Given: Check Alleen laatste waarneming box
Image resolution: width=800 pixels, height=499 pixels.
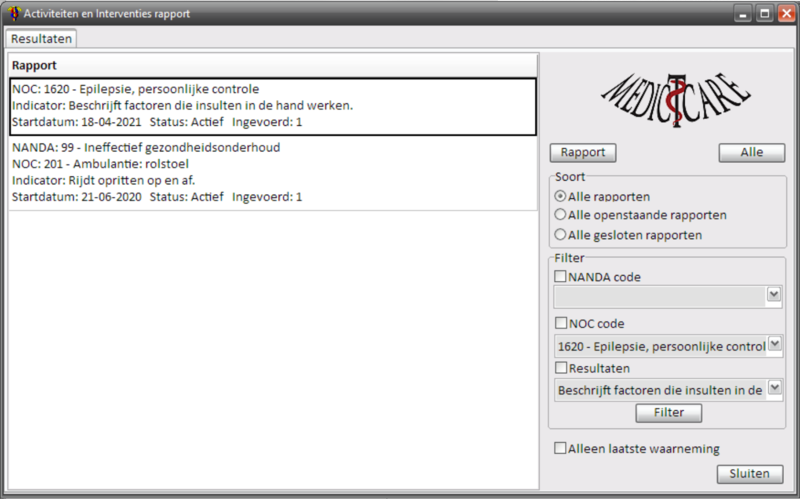Looking at the screenshot, I should pos(561,448).
